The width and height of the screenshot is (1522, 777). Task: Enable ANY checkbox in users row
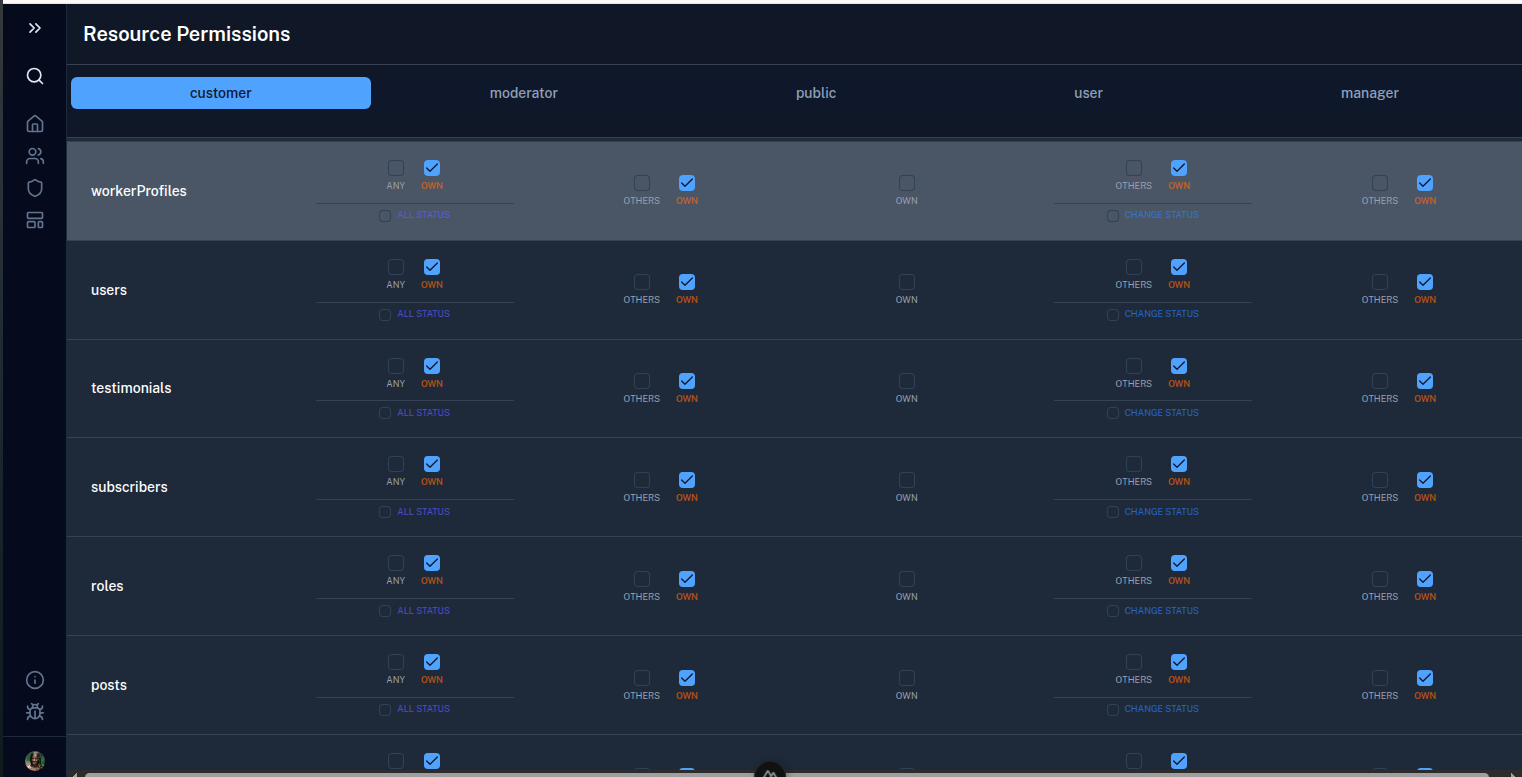[396, 267]
